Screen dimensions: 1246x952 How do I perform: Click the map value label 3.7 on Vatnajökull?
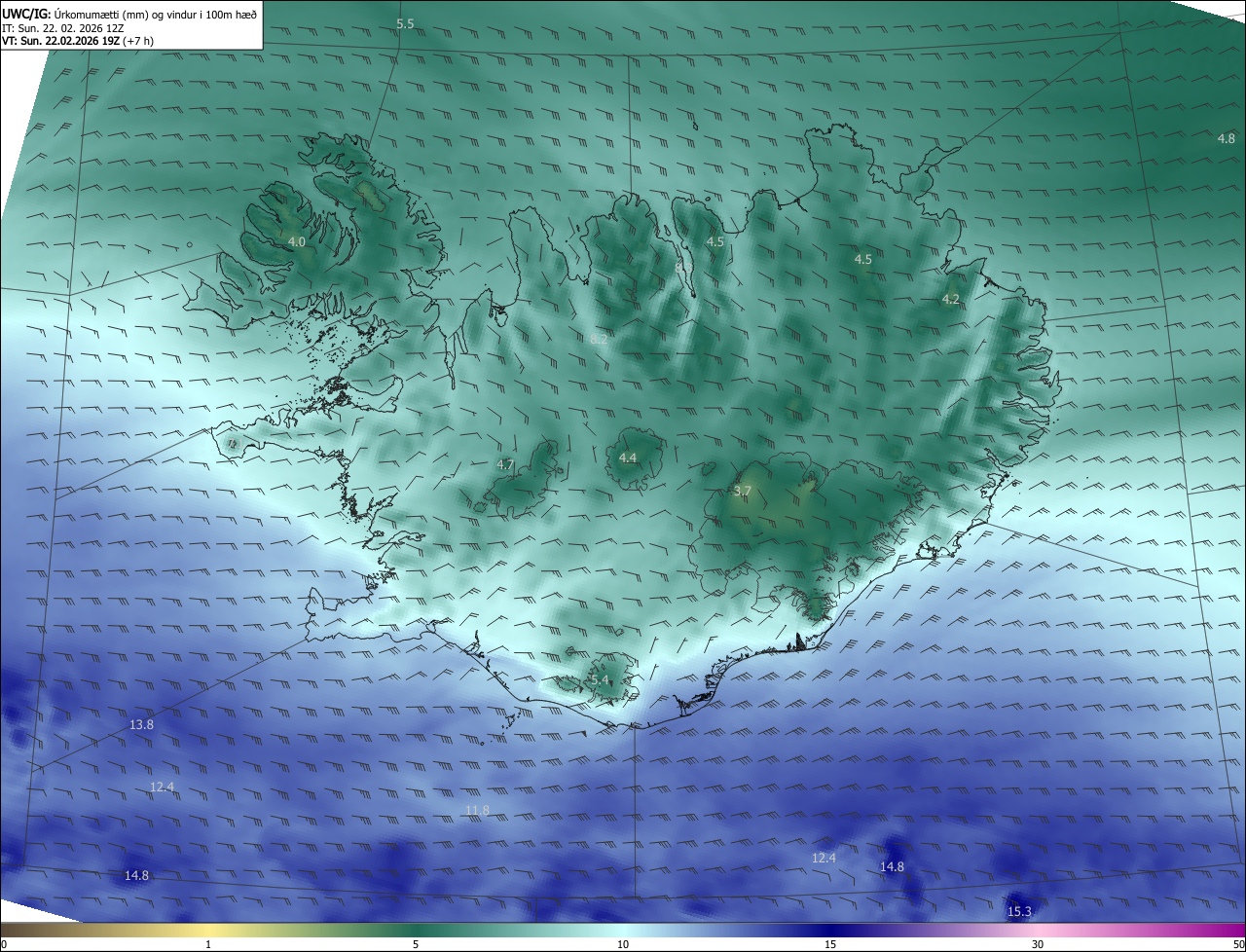coord(743,492)
